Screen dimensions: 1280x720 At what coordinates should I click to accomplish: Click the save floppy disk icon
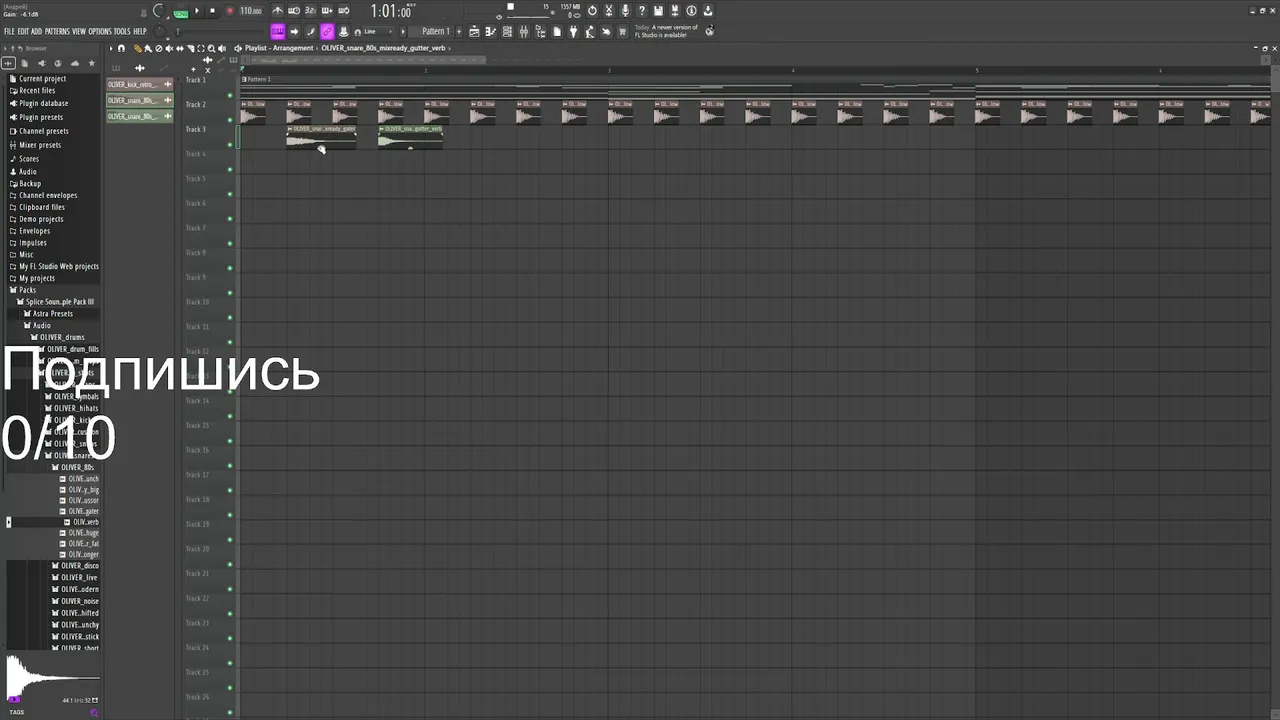[658, 11]
